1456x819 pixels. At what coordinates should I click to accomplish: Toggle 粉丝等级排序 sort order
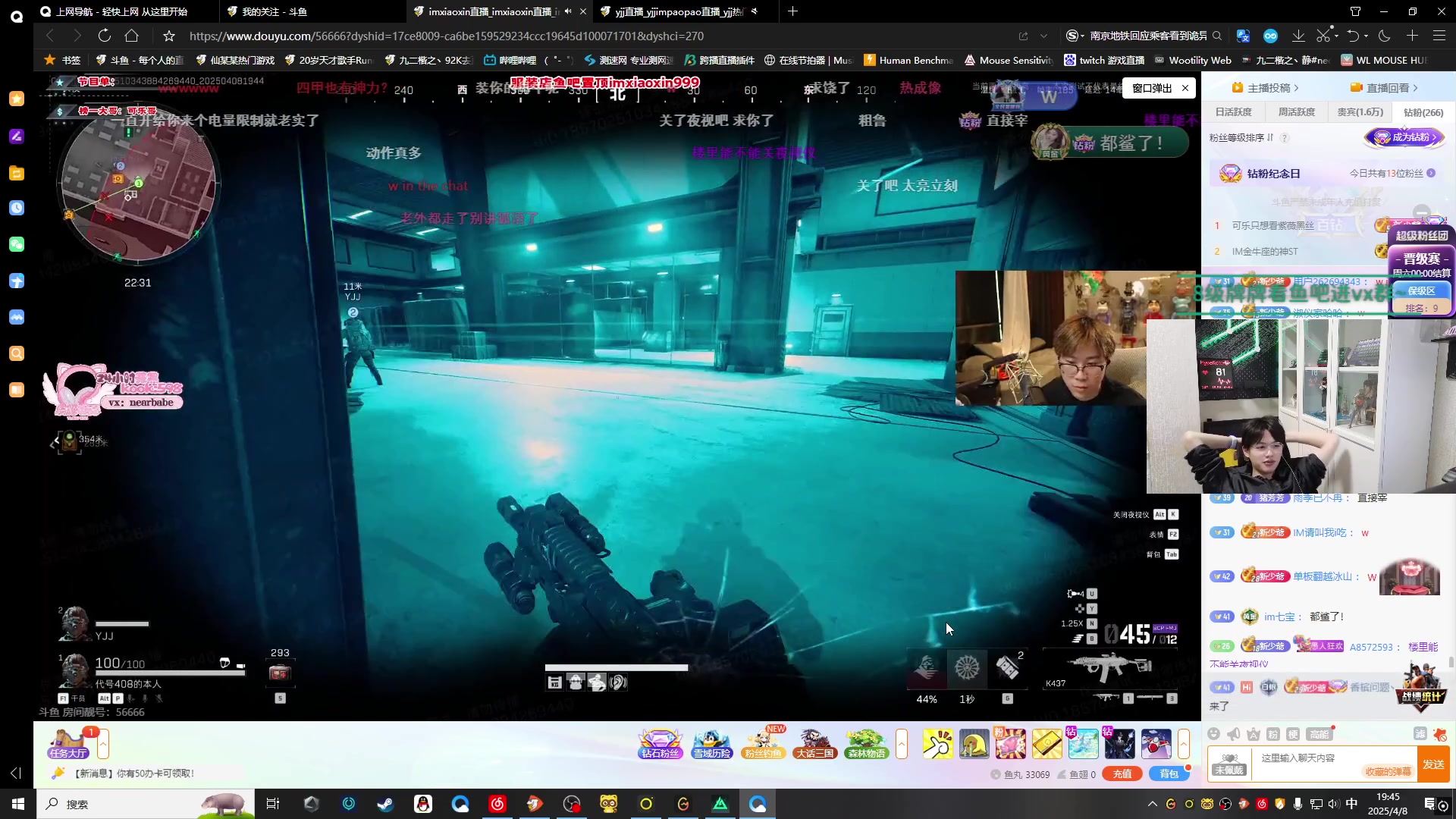point(1241,137)
